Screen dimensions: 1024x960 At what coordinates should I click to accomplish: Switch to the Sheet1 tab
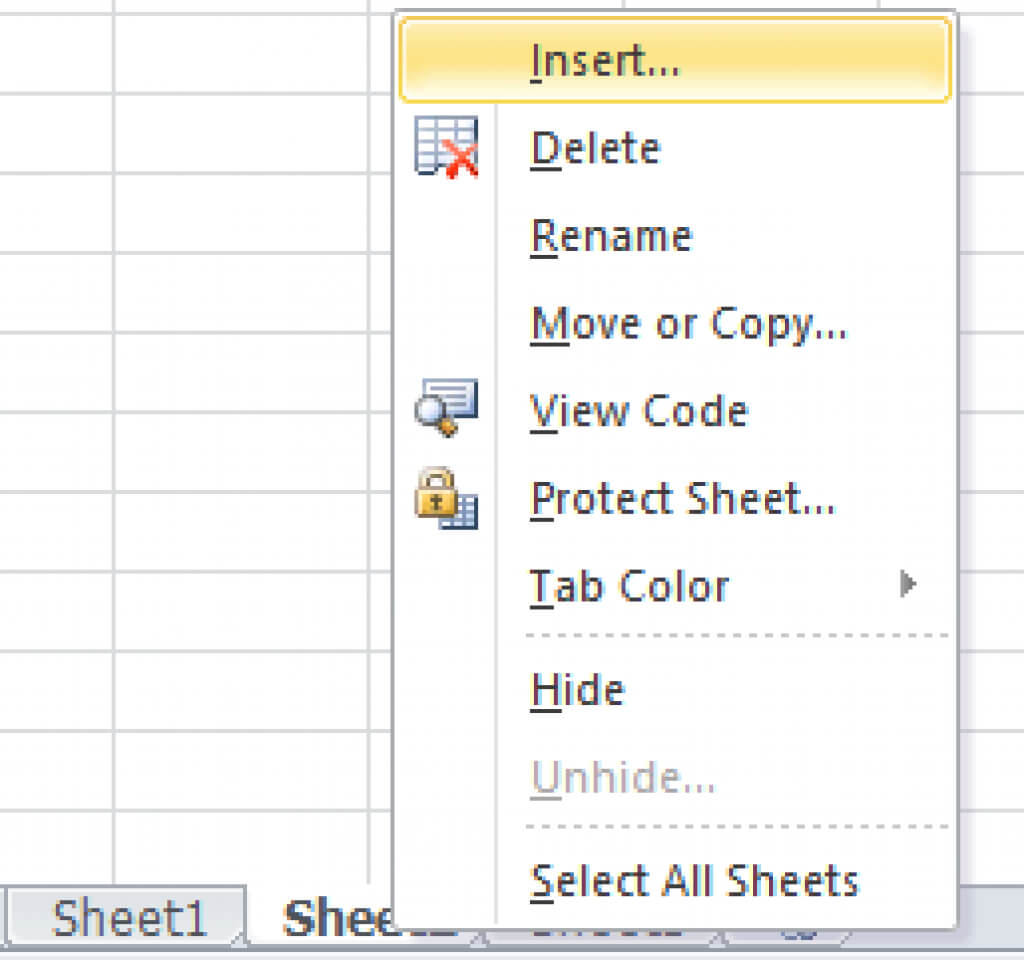pyautogui.click(x=128, y=918)
